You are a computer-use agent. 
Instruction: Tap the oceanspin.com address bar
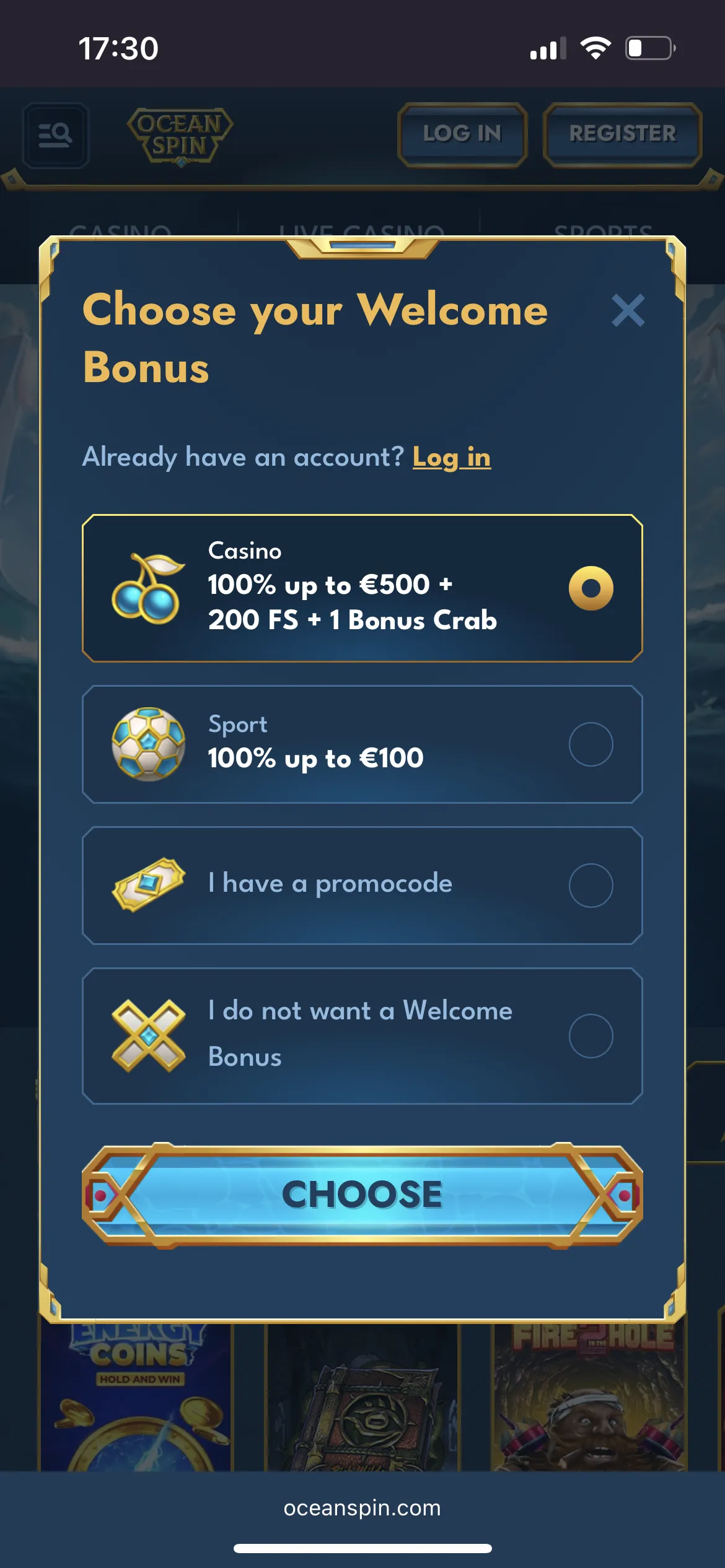(x=362, y=1508)
